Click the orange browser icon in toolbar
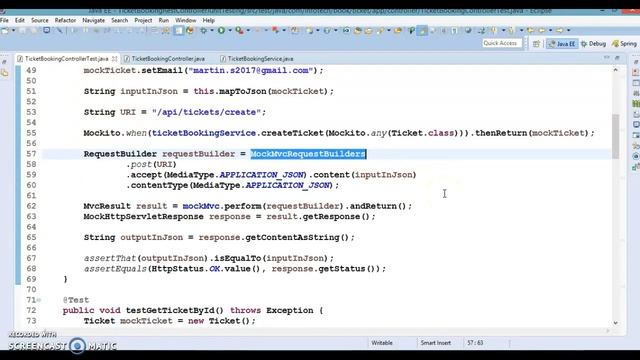 (190, 30)
